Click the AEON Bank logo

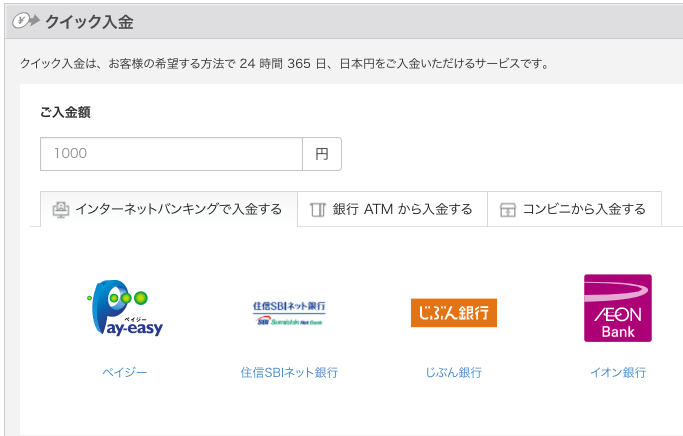tap(618, 308)
